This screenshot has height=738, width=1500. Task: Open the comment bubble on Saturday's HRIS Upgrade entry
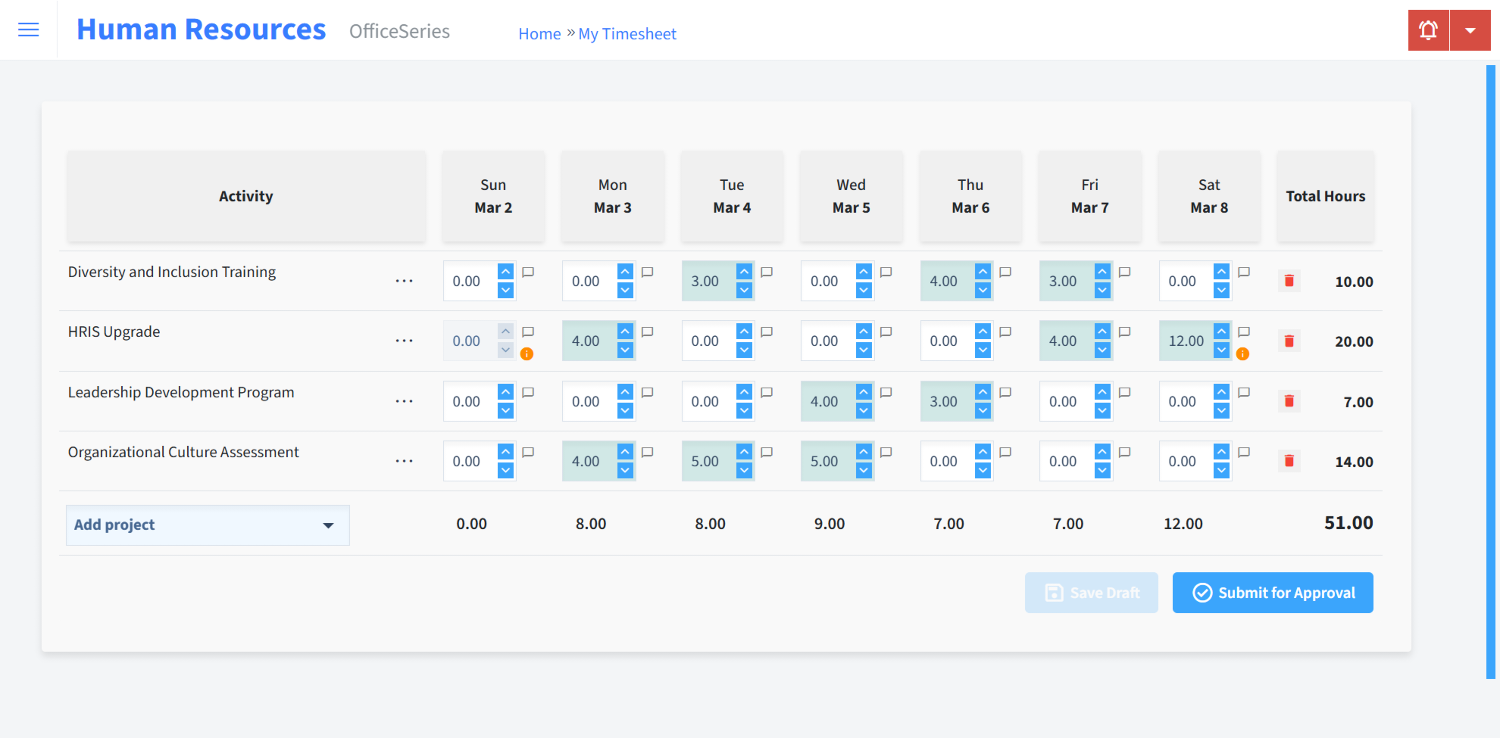tap(1243, 331)
